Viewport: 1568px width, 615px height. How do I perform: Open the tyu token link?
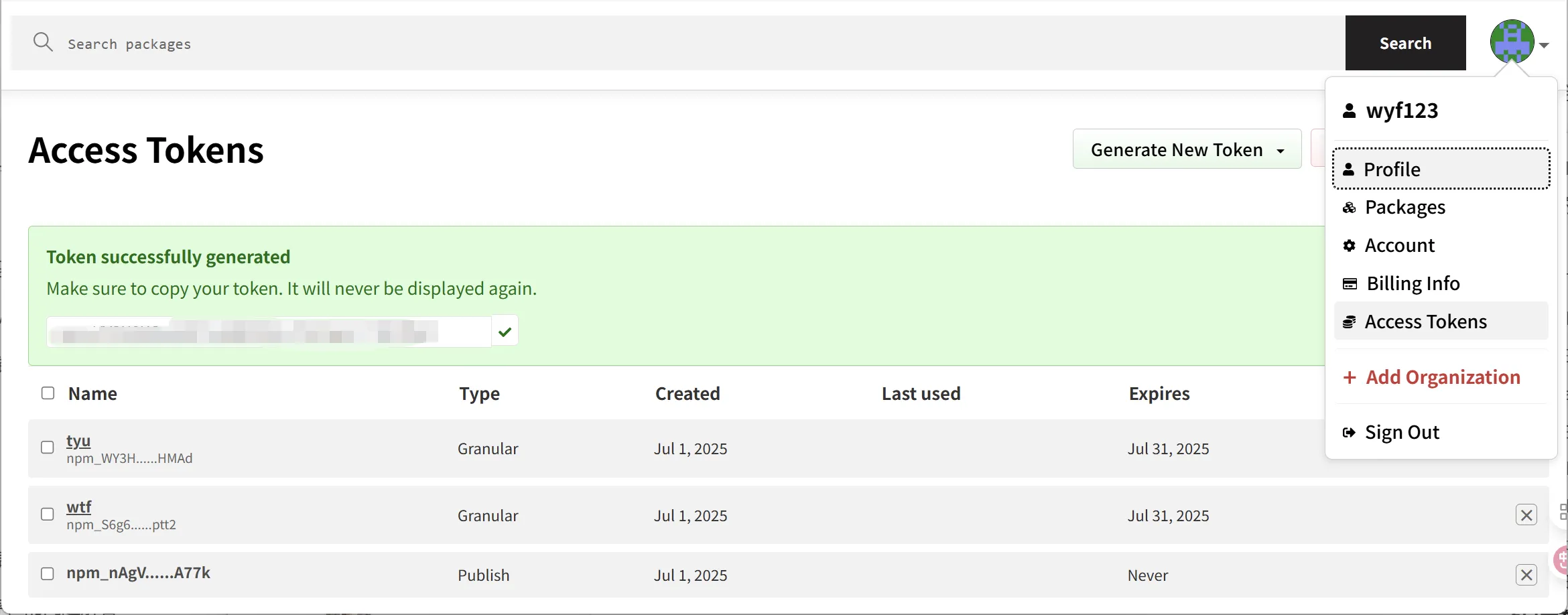click(x=78, y=441)
